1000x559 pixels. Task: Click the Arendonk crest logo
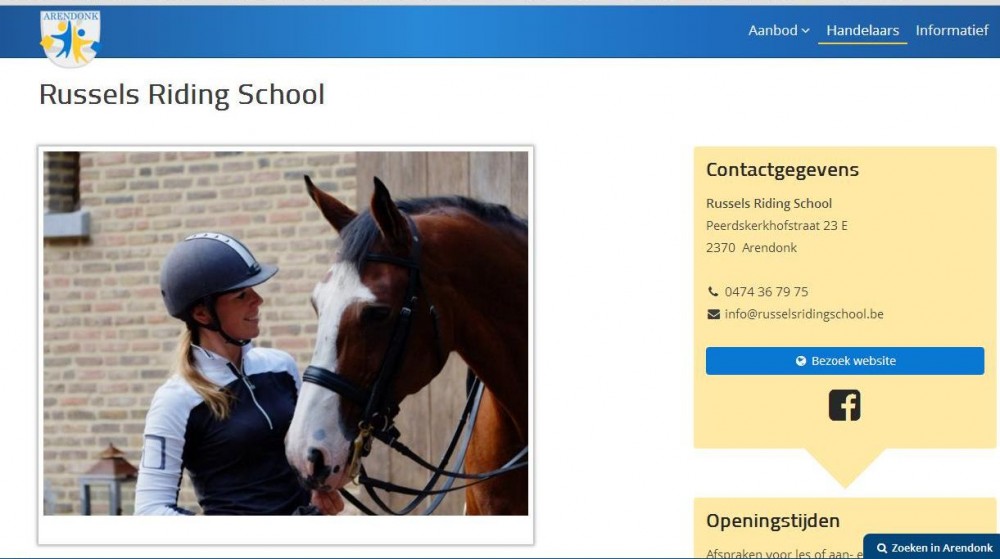coord(70,38)
